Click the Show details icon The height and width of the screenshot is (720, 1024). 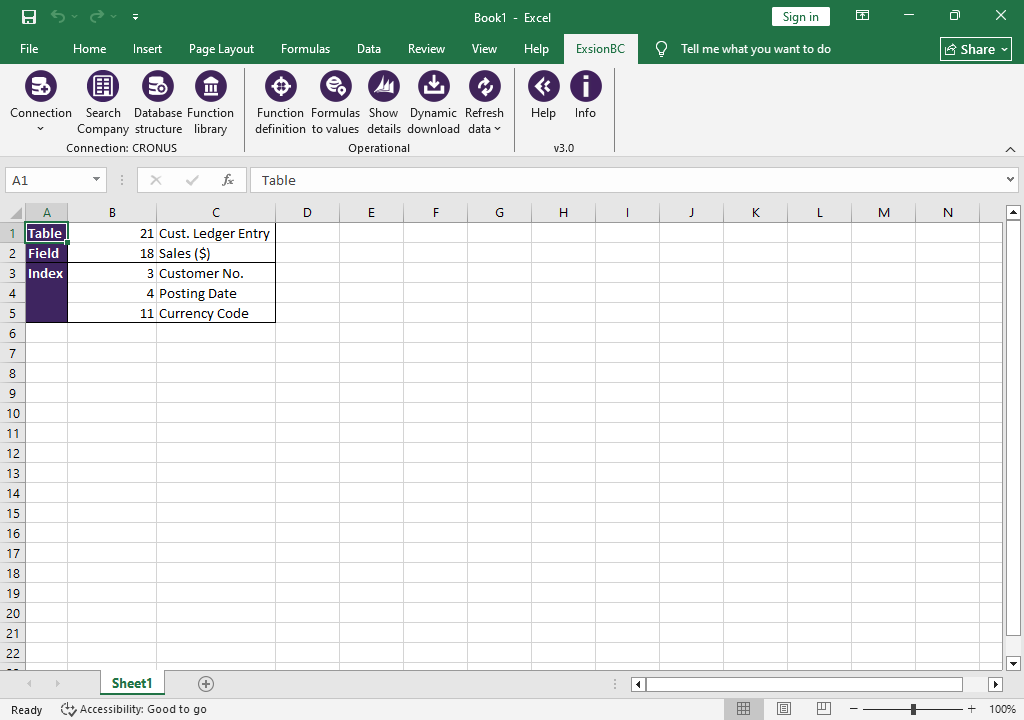(x=383, y=86)
